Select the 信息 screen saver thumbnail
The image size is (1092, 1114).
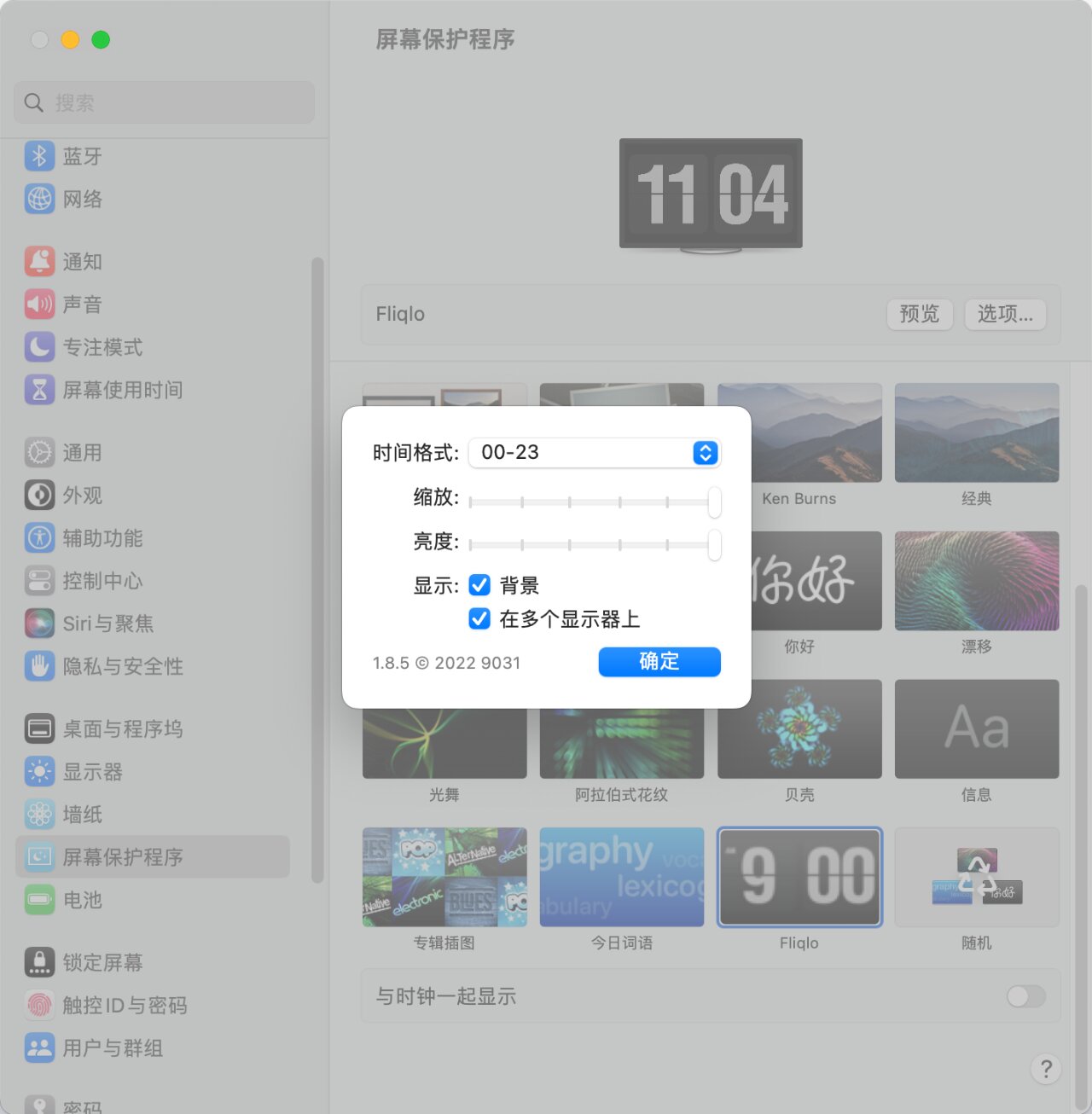[x=977, y=729]
